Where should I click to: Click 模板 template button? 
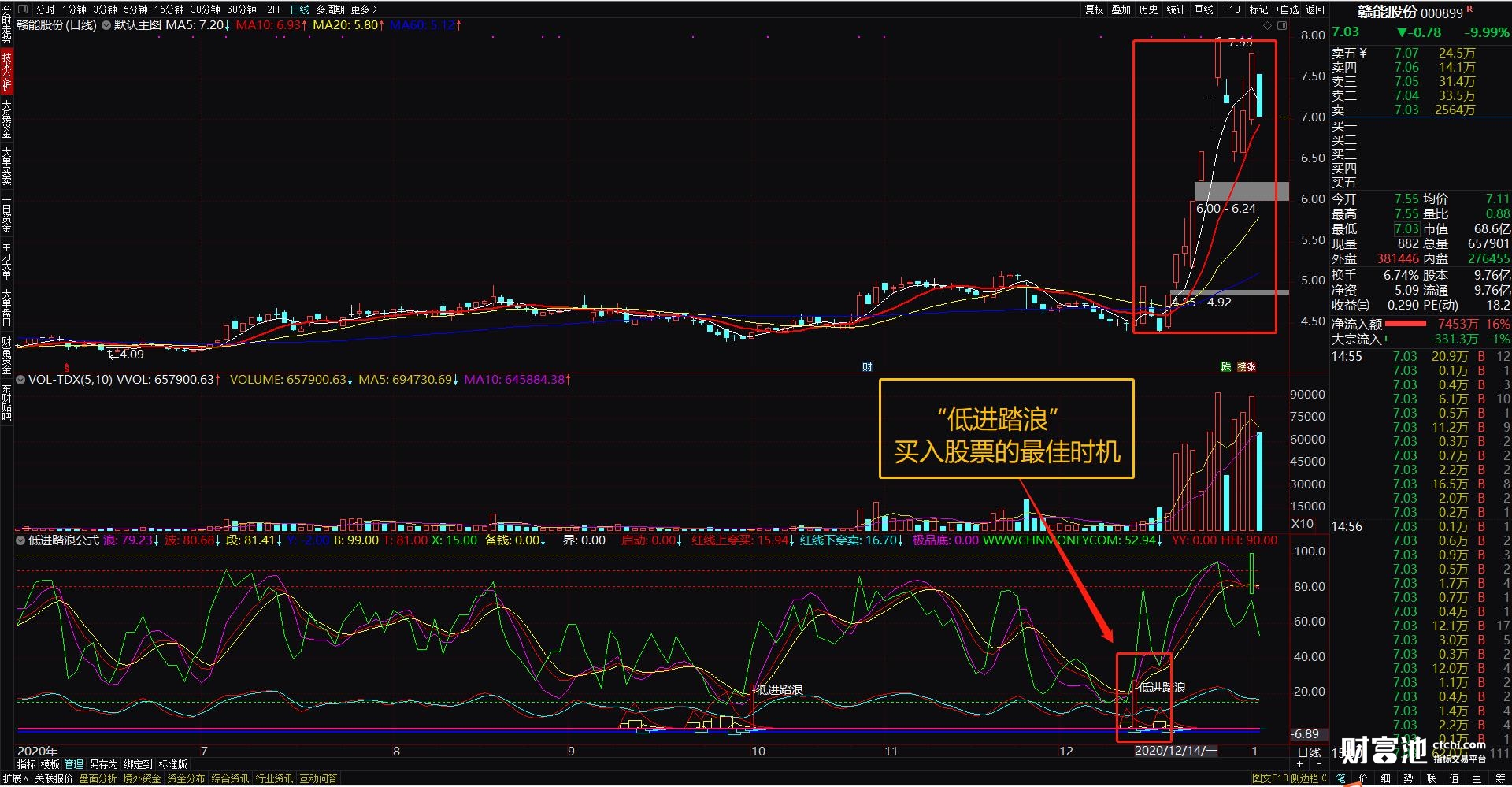(x=50, y=764)
